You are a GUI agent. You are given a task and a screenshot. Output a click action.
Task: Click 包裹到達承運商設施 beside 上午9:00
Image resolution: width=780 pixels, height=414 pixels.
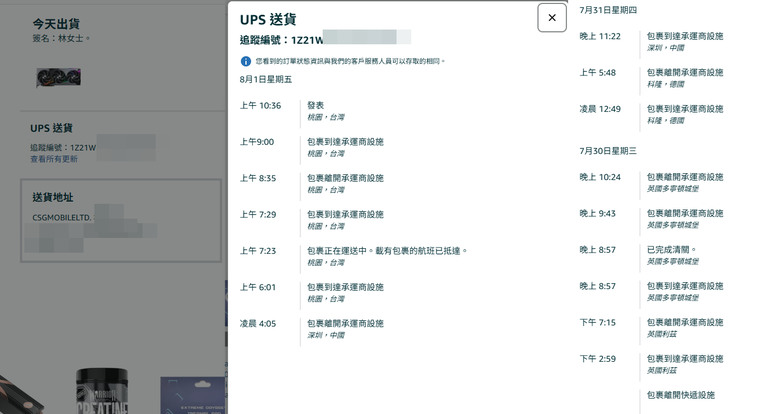coord(345,142)
